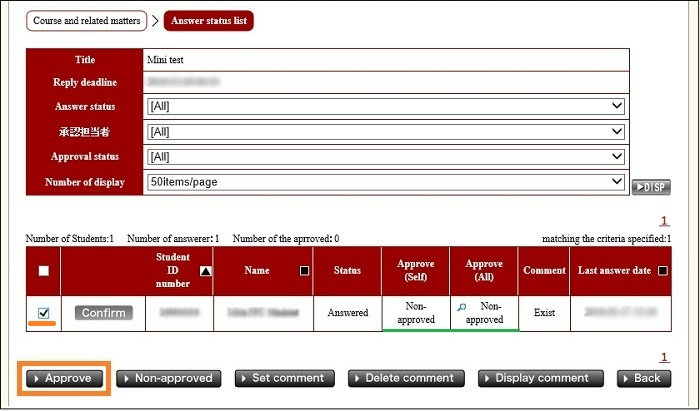Image resolution: width=700 pixels, height=411 pixels.
Task: Click magnifier icon in Approve (All) cell
Action: pyautogui.click(x=462, y=307)
